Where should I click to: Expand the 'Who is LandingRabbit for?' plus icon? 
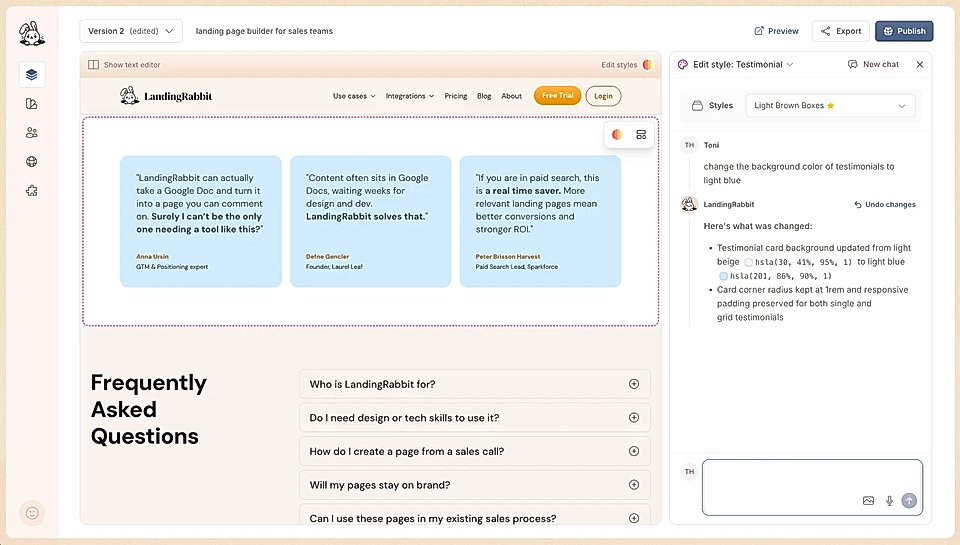[x=634, y=384]
